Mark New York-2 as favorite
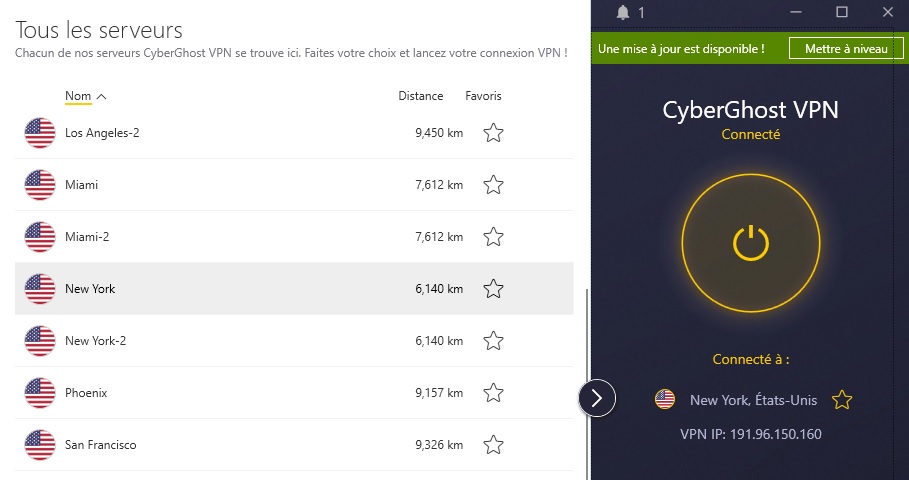The height and width of the screenshot is (480, 909). [493, 341]
